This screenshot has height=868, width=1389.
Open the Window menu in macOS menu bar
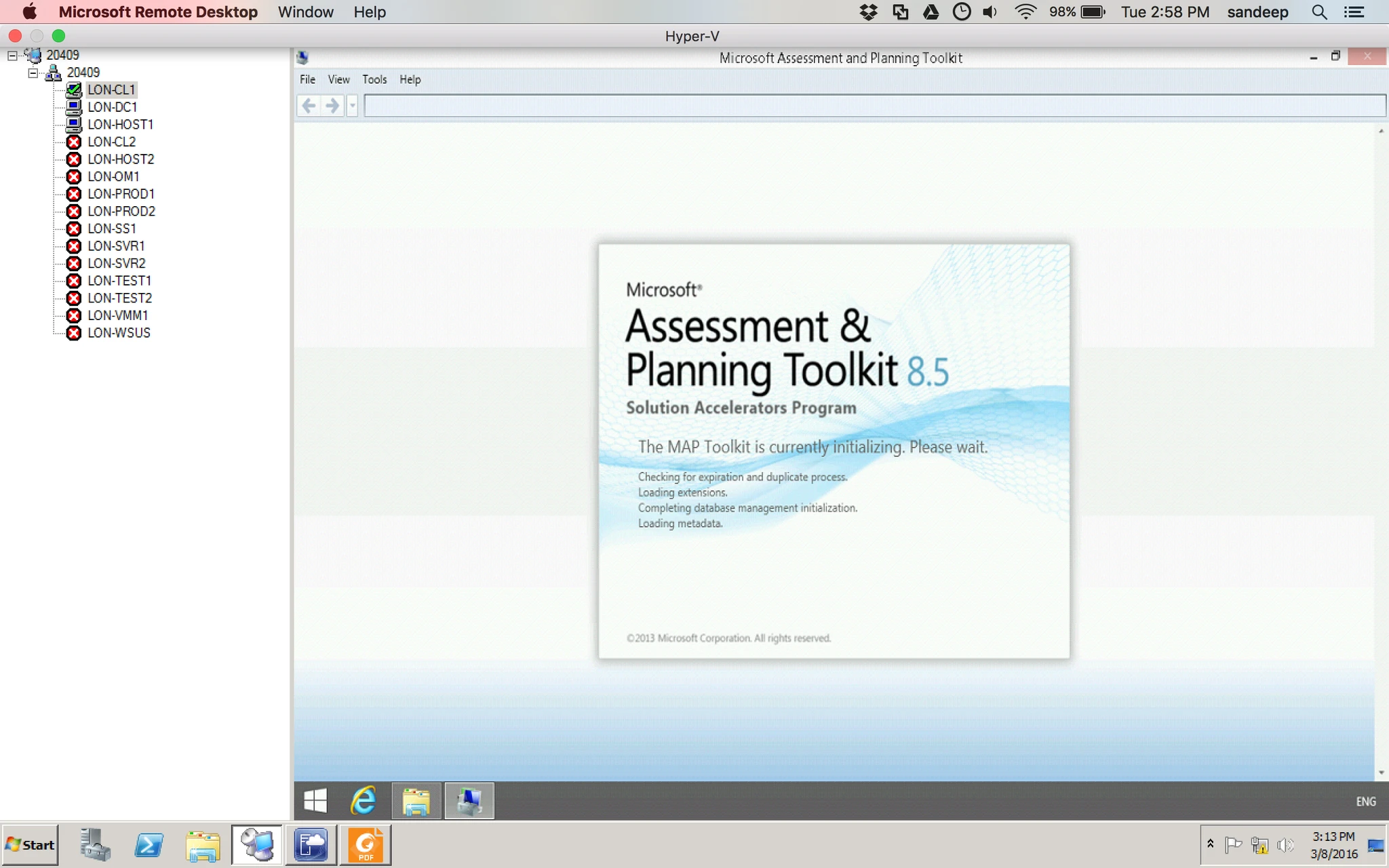click(x=305, y=12)
